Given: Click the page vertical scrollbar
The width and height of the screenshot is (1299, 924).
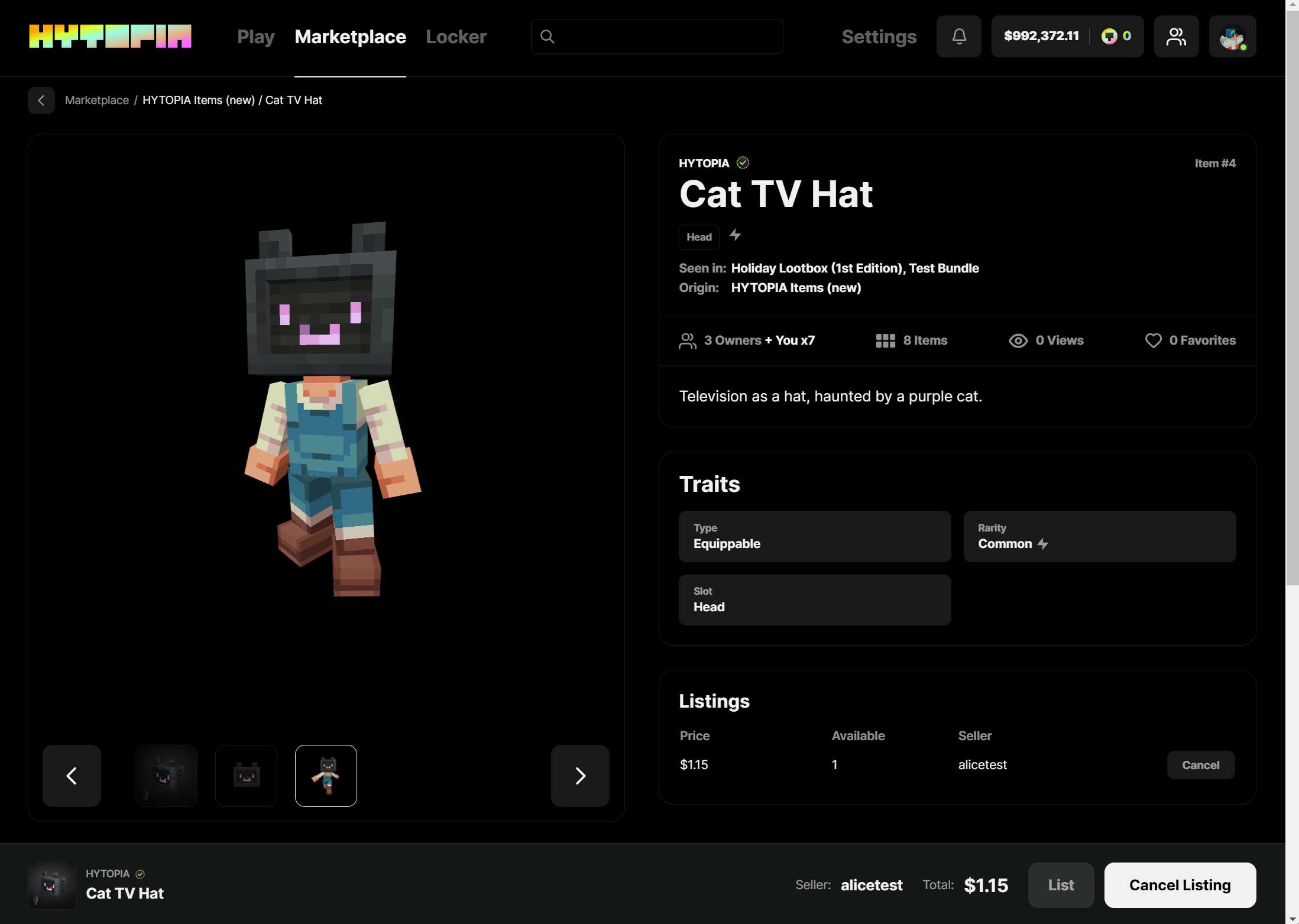Looking at the screenshot, I should [x=1292, y=296].
